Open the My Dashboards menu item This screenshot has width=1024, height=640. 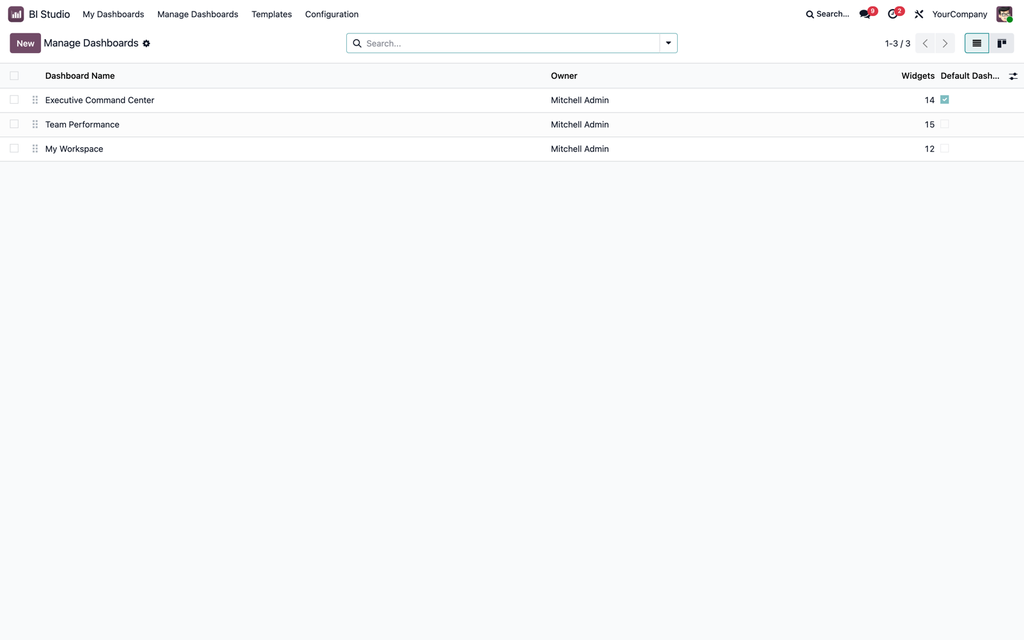tap(113, 14)
